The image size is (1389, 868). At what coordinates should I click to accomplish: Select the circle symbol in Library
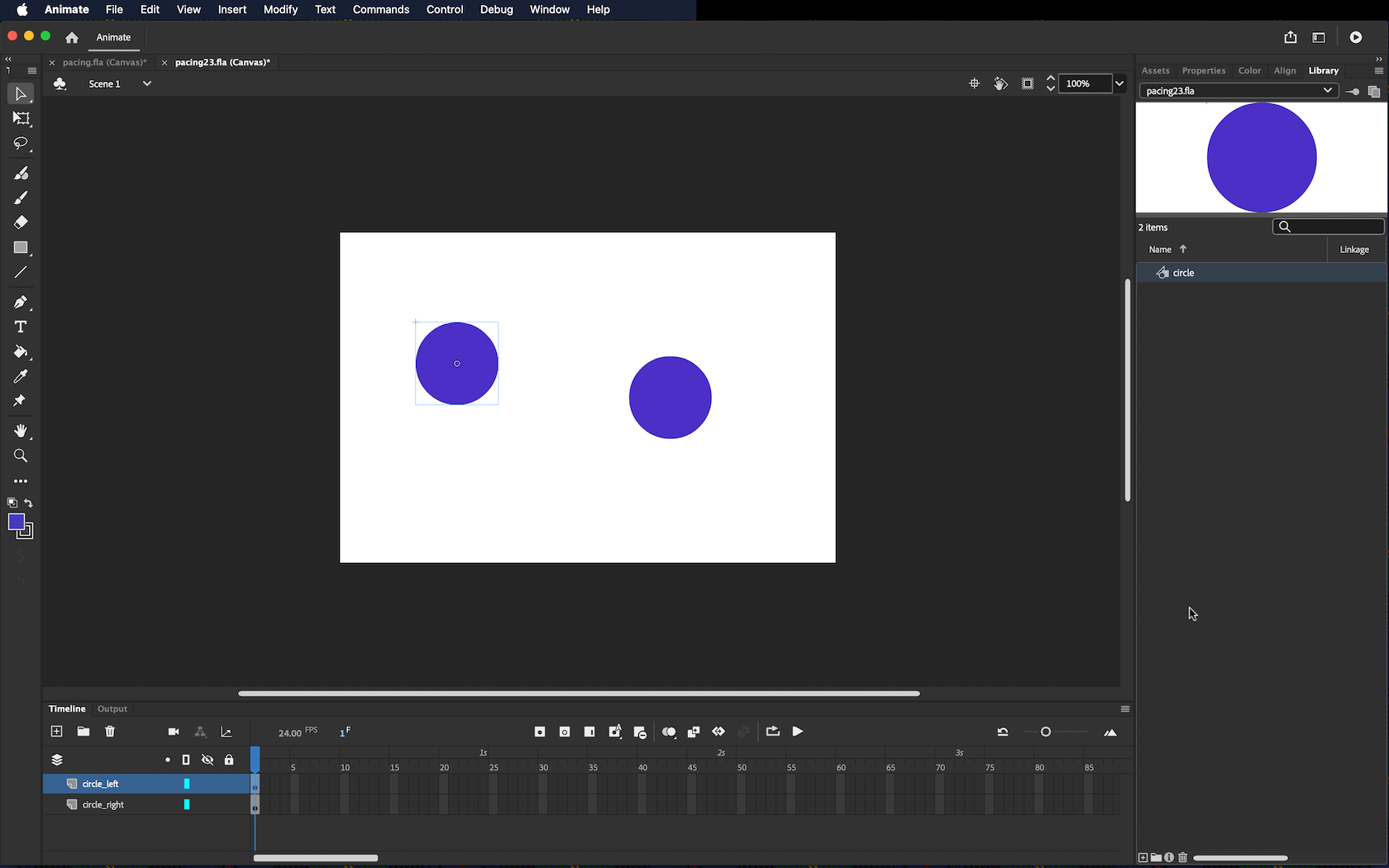(1183, 273)
